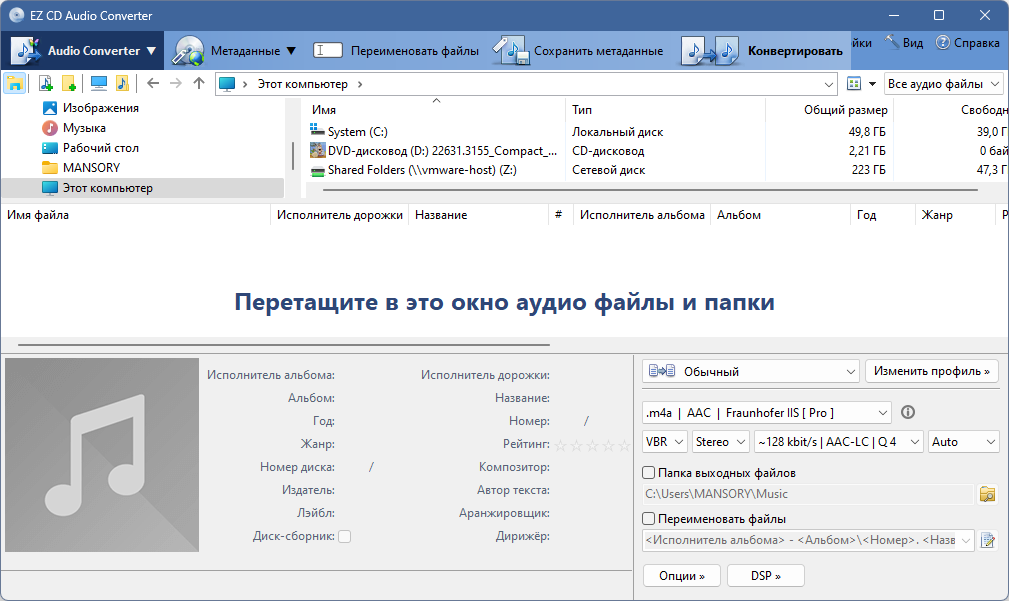This screenshot has height=601, width=1009.
Task: Click the add folder icon
Action: 69,84
